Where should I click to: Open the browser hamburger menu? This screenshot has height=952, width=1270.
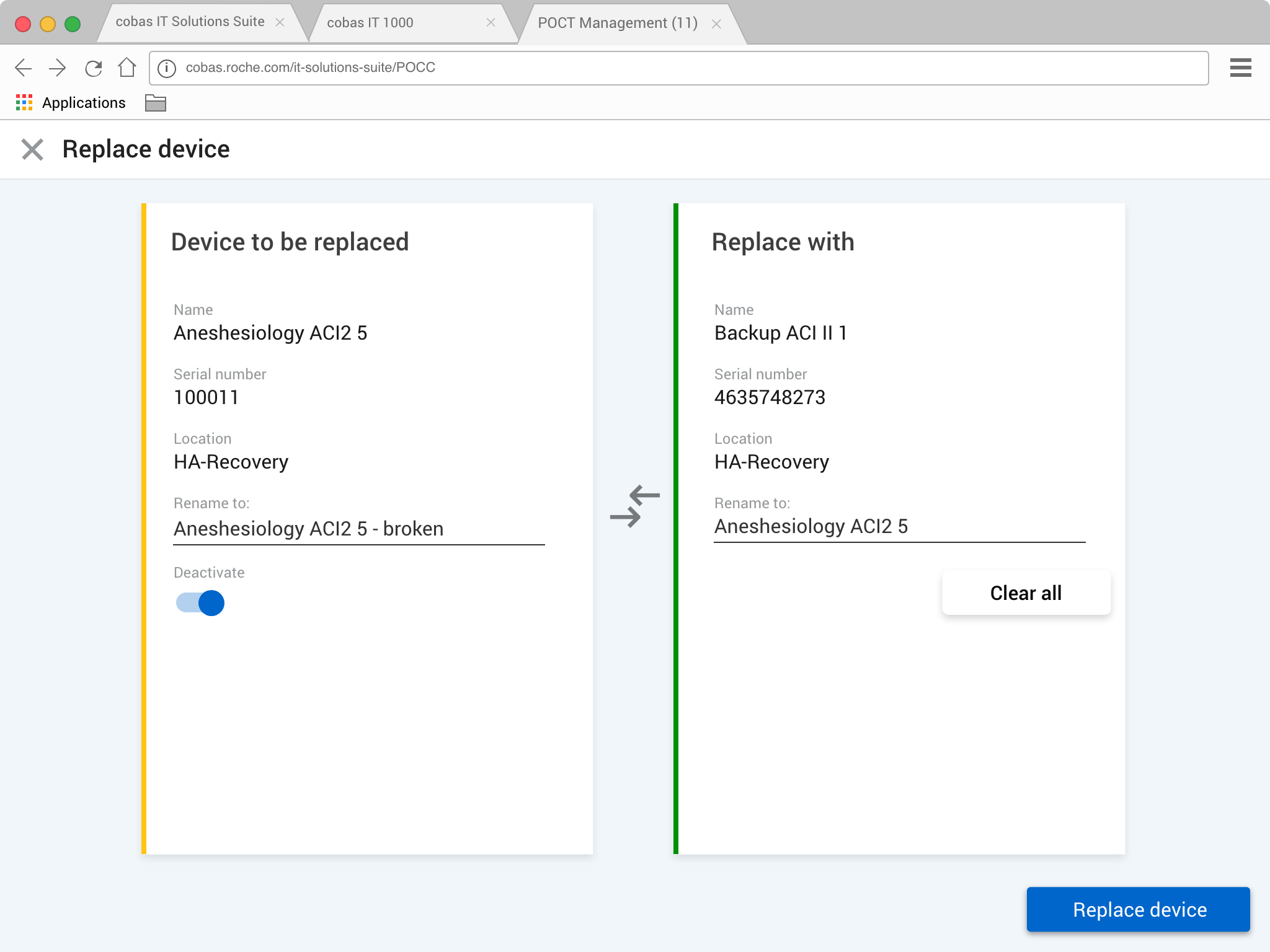coord(1240,68)
